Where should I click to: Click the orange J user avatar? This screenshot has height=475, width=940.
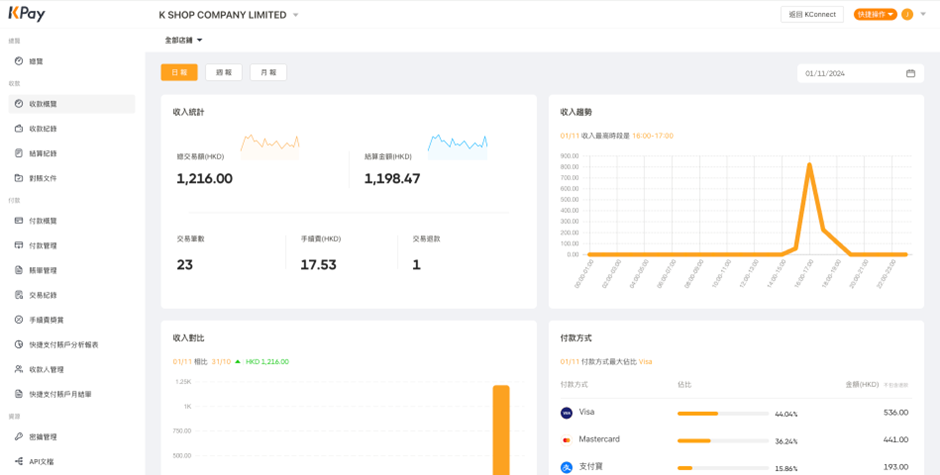point(907,14)
